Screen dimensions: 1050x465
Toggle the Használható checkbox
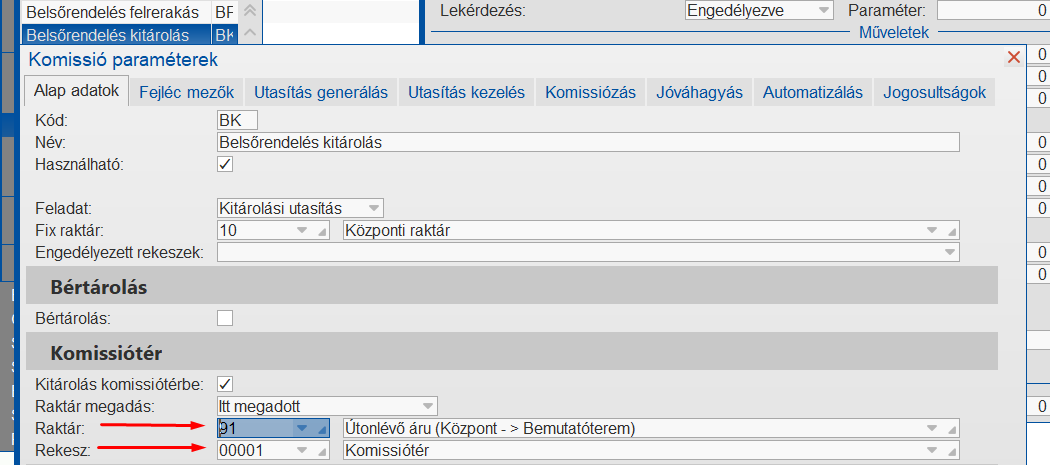click(x=225, y=164)
